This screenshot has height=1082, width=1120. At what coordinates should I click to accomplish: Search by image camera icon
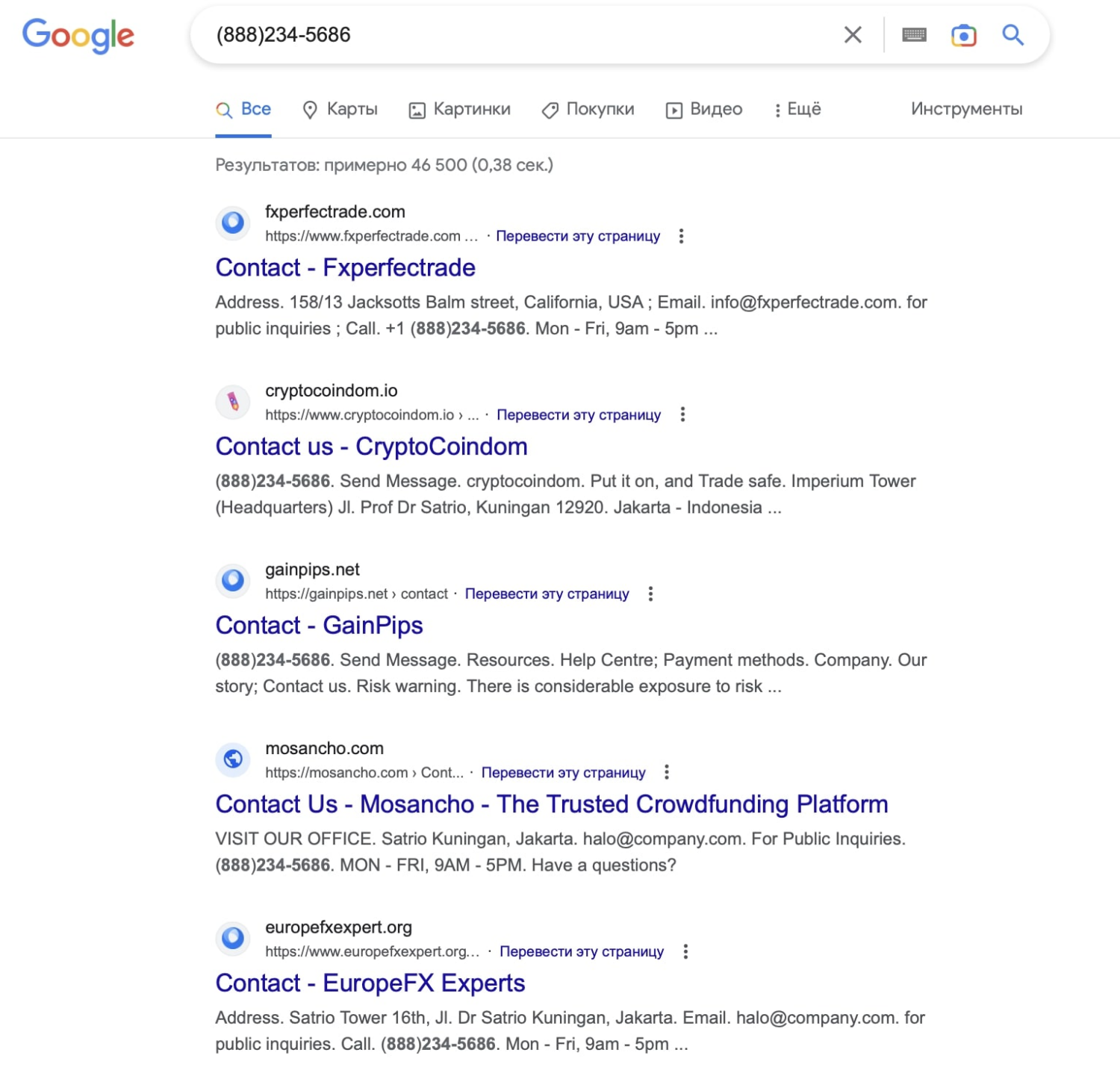[x=963, y=35]
